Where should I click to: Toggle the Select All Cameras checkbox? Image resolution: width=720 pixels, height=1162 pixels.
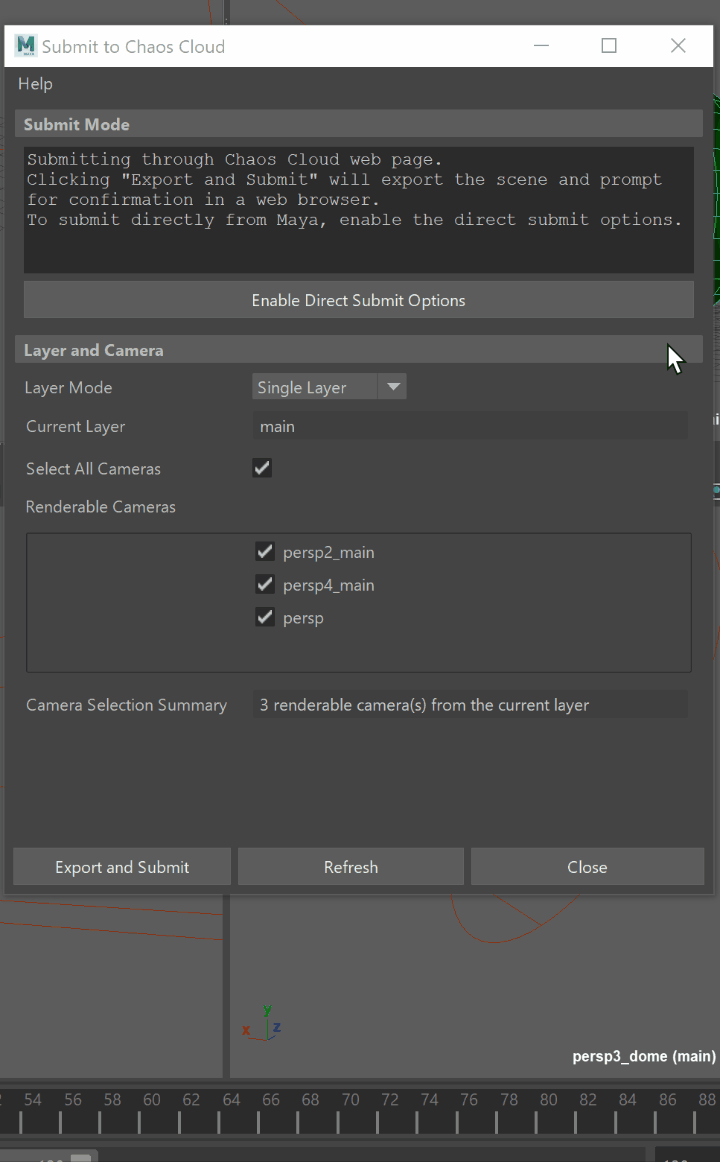click(261, 468)
